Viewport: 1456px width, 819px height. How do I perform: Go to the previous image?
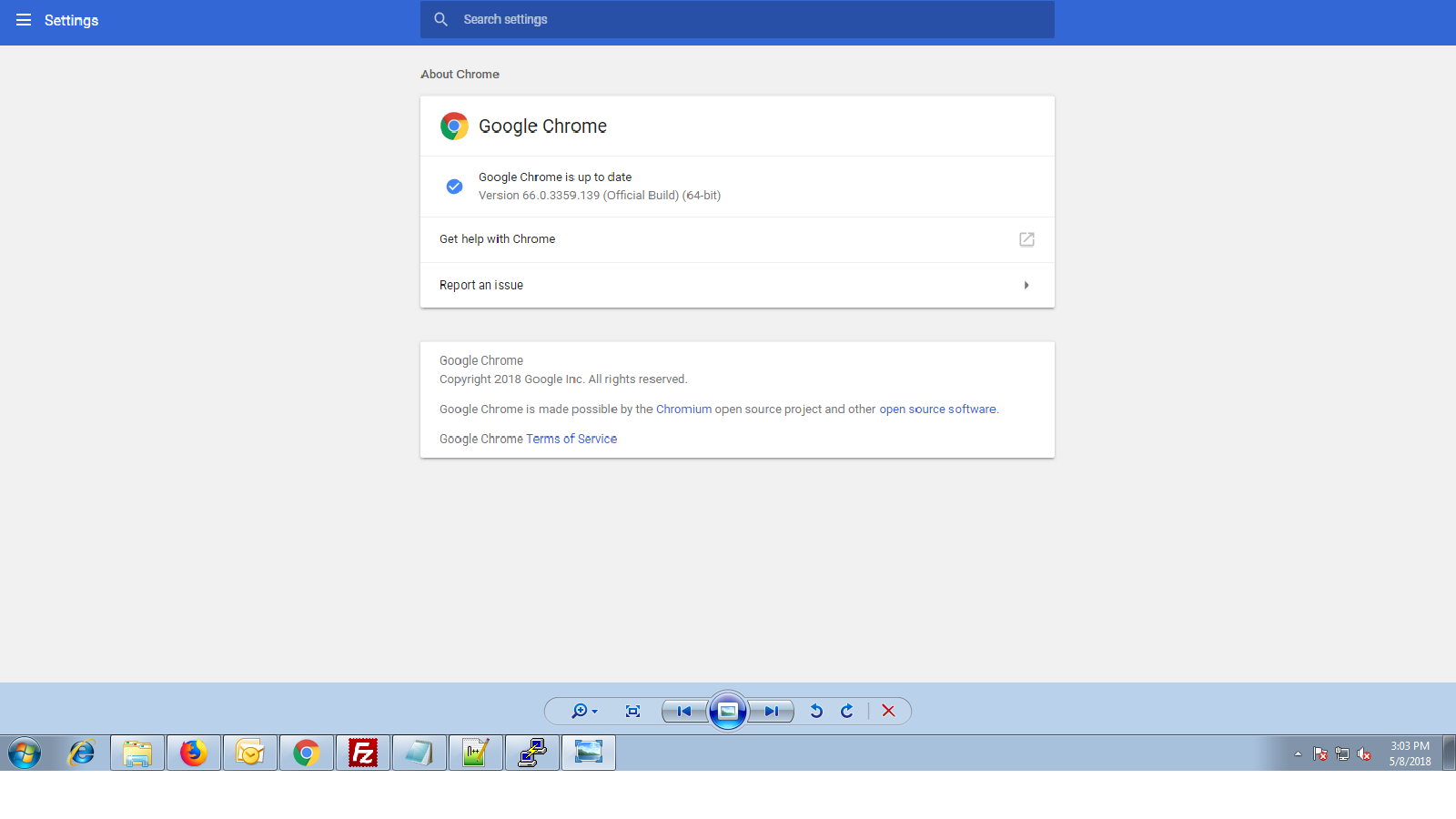684,712
